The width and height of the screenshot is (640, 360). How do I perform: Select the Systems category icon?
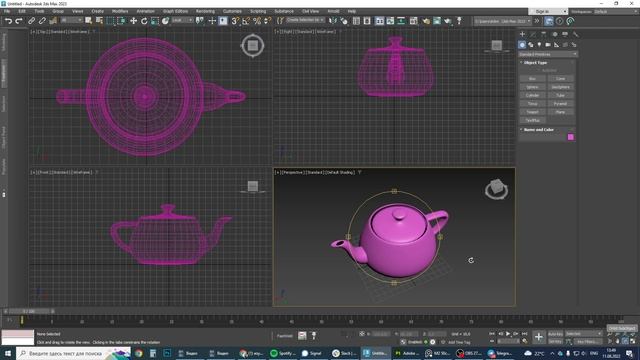[x=573, y=45]
